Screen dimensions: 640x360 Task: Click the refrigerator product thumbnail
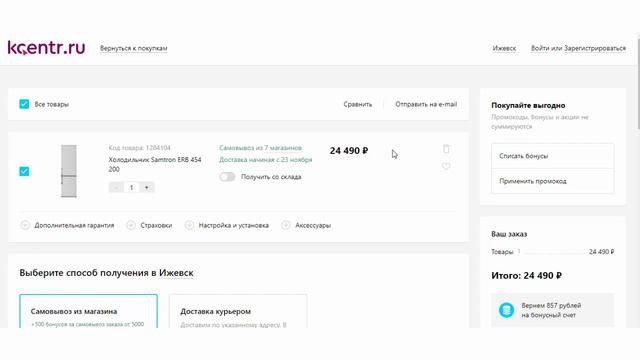coord(69,171)
